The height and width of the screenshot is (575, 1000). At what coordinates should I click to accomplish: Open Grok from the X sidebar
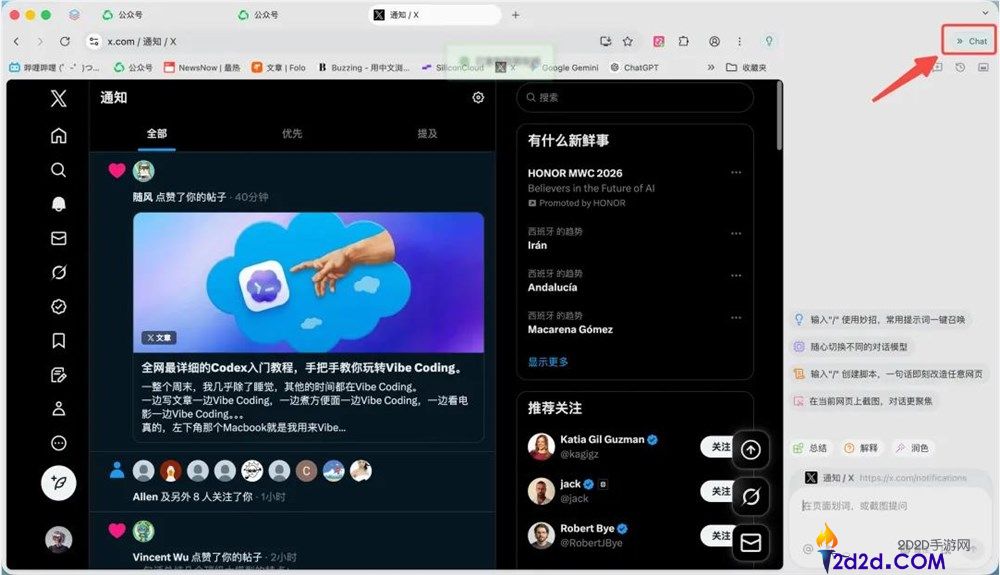[x=59, y=272]
